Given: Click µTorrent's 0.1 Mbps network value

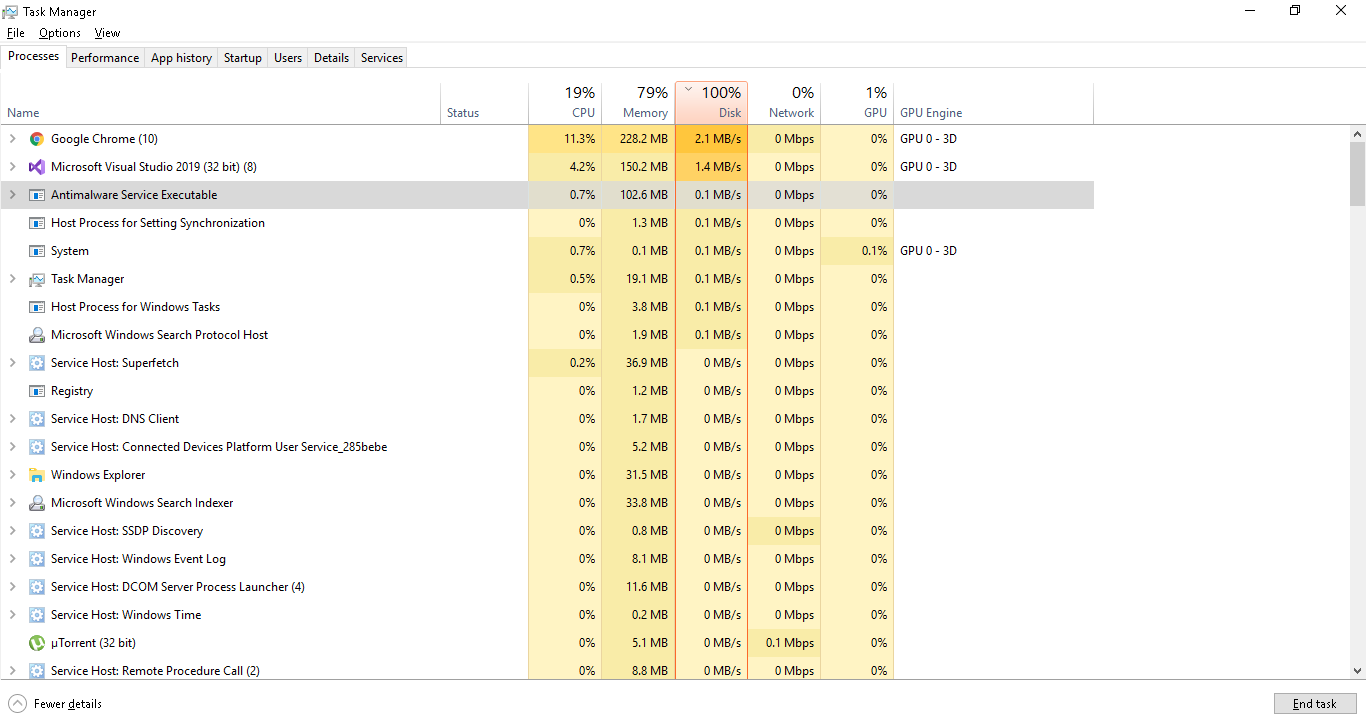Looking at the screenshot, I should 790,643.
